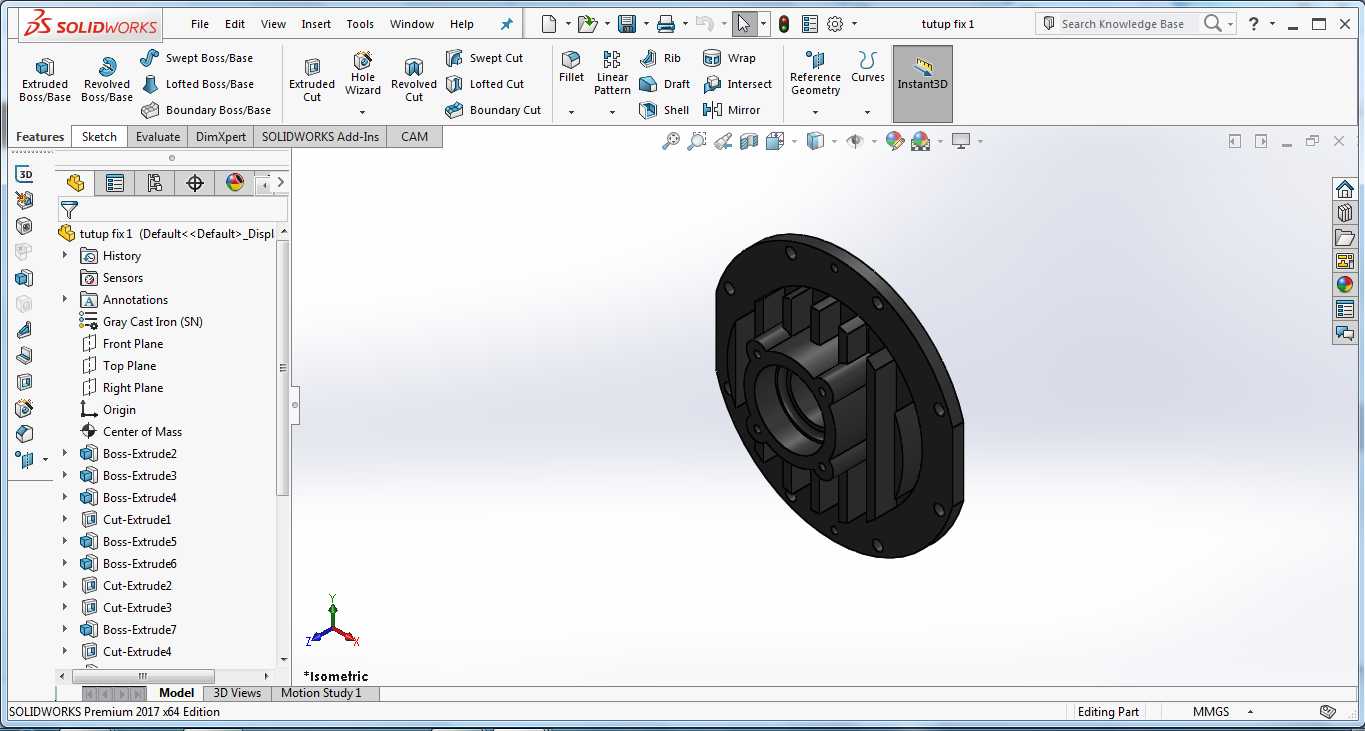Show the DisplayManager tab
Screen dimensions: 1365x731
(235, 183)
